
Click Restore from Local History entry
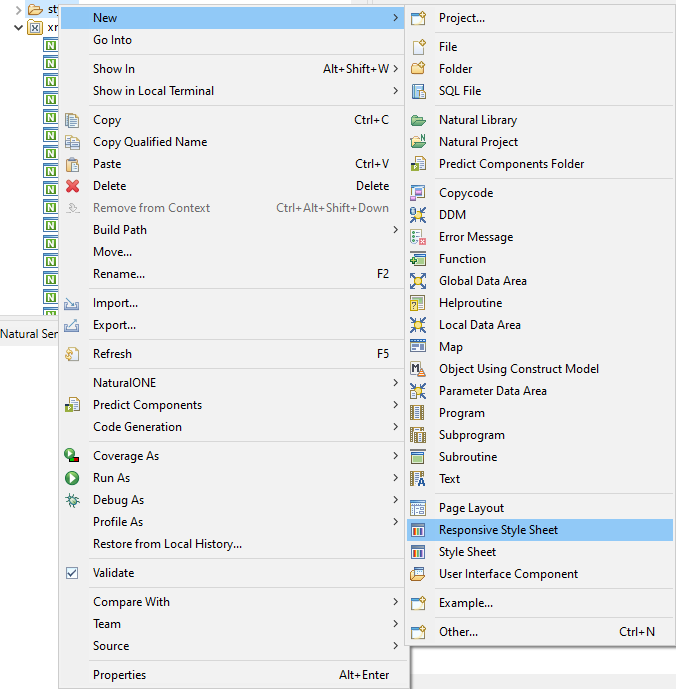pos(167,544)
